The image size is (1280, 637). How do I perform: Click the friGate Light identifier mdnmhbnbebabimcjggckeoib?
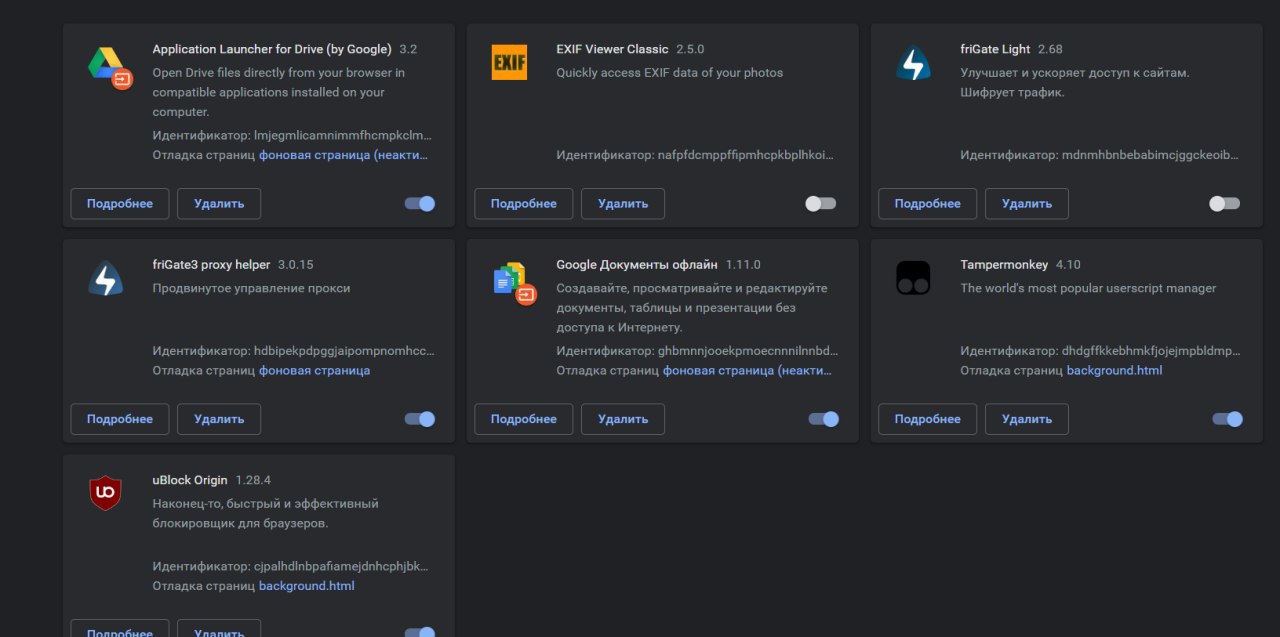click(x=1150, y=155)
